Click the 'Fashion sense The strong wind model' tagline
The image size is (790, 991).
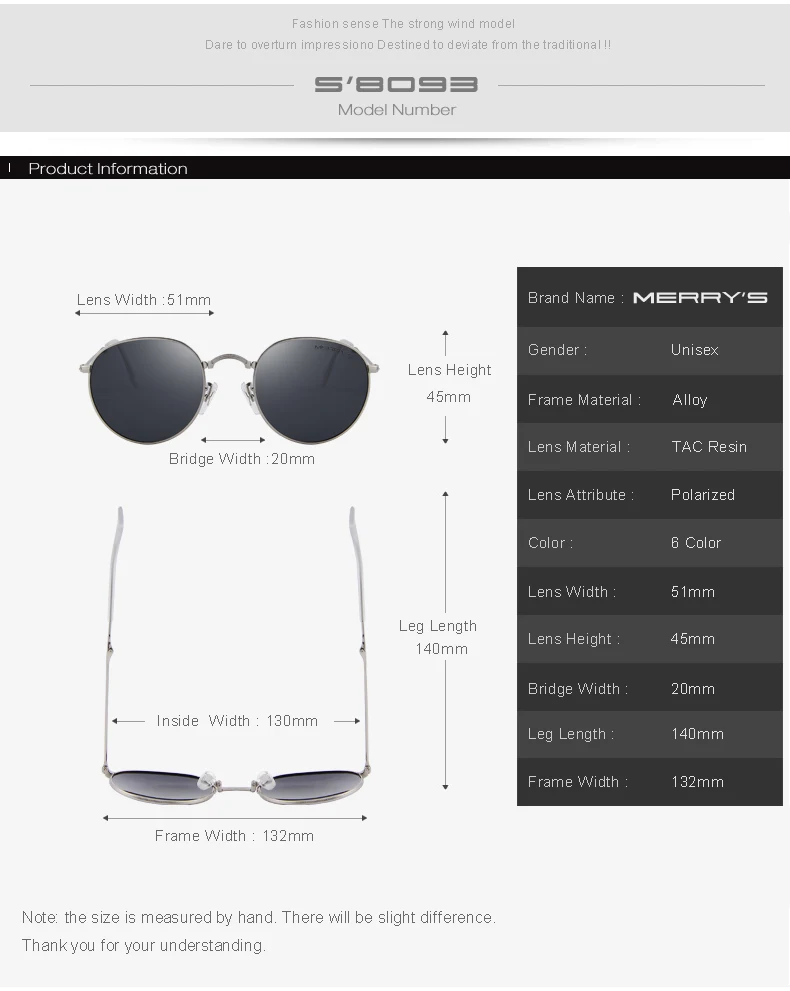click(x=403, y=24)
